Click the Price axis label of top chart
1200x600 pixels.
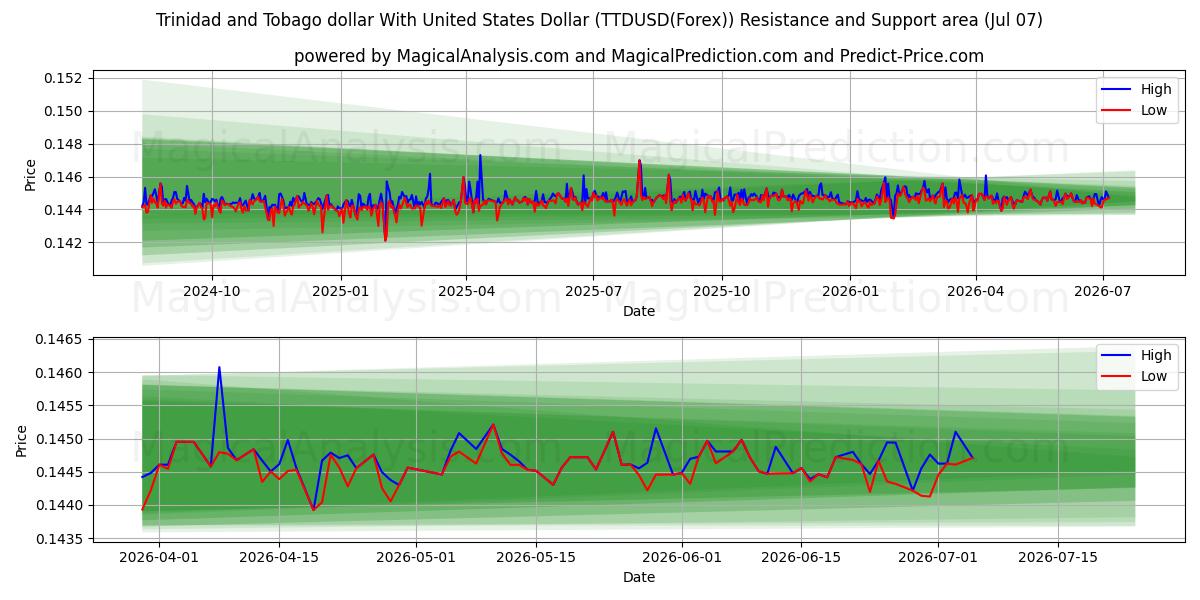coord(31,175)
